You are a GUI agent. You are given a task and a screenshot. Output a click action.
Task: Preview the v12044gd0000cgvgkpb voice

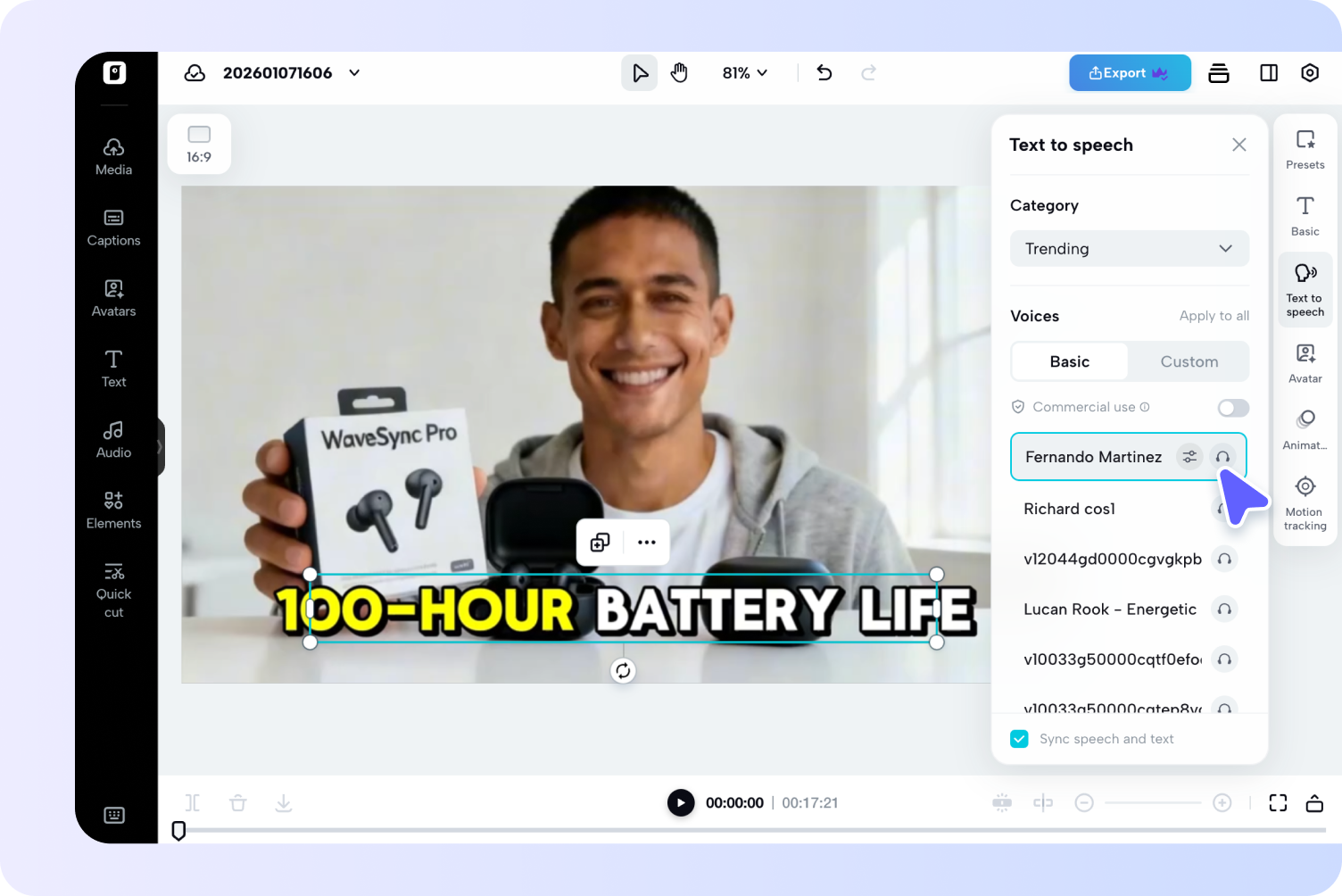(x=1225, y=560)
